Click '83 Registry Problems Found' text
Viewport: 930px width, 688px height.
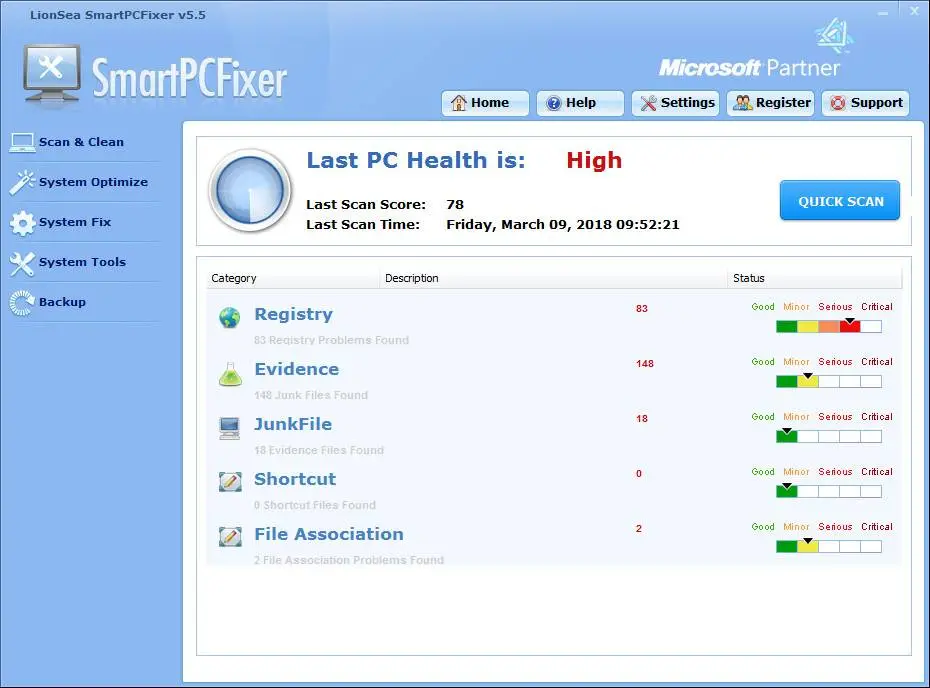click(332, 340)
